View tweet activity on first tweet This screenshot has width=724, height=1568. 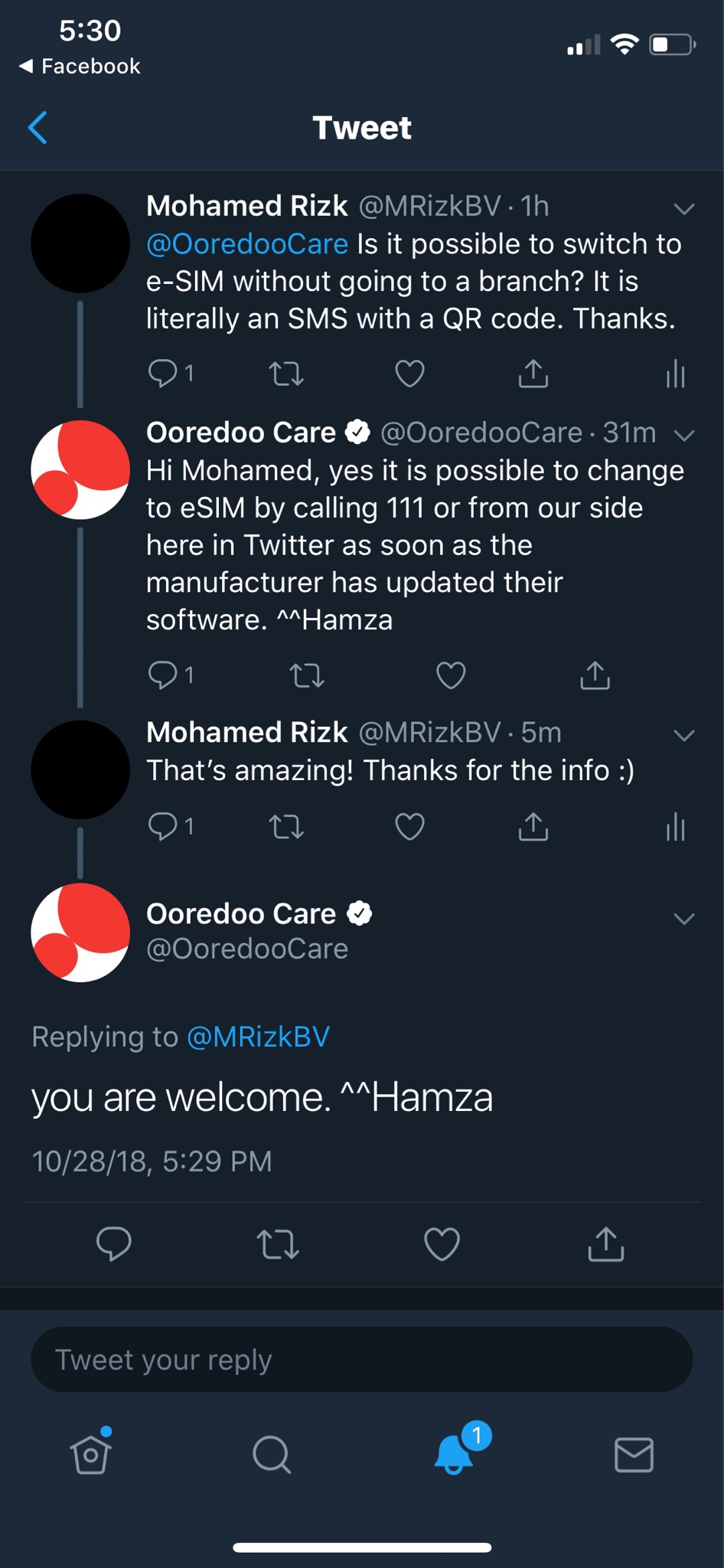coord(675,374)
